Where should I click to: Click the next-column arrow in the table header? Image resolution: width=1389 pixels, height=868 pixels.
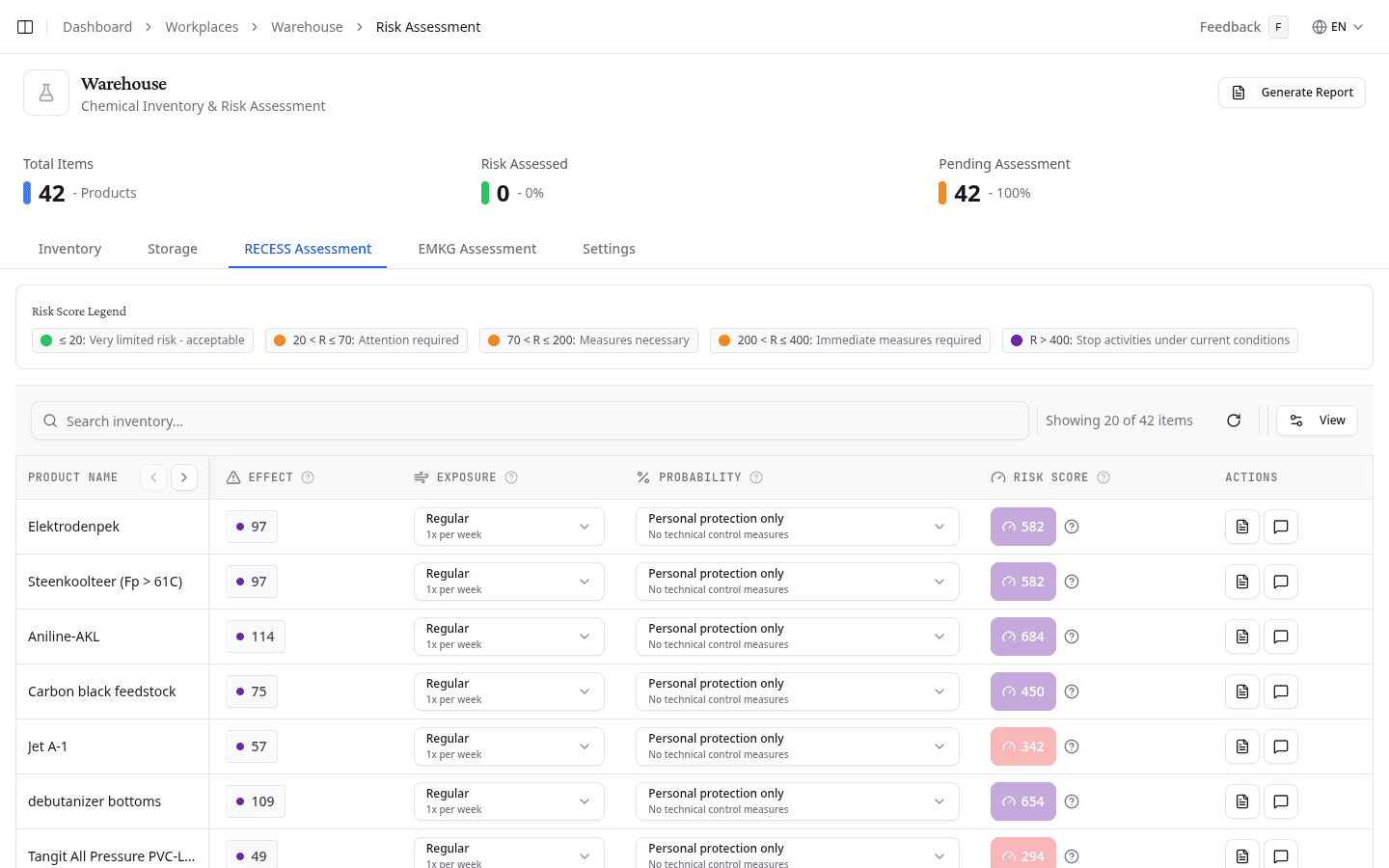183,476
